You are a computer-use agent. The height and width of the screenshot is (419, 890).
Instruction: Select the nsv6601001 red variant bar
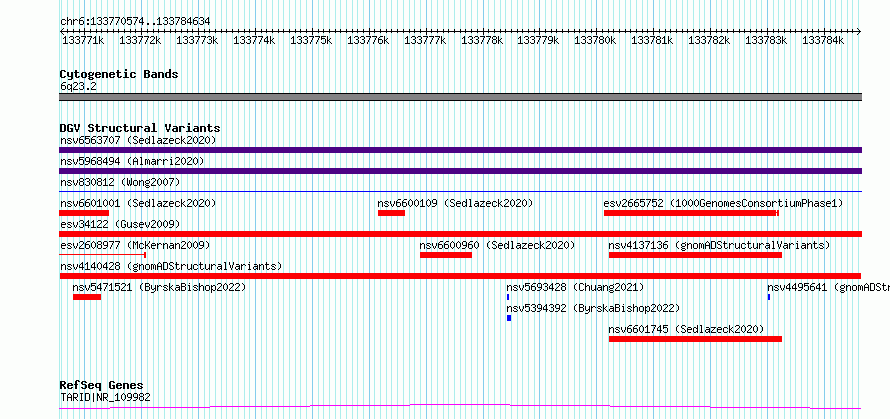(x=84, y=213)
